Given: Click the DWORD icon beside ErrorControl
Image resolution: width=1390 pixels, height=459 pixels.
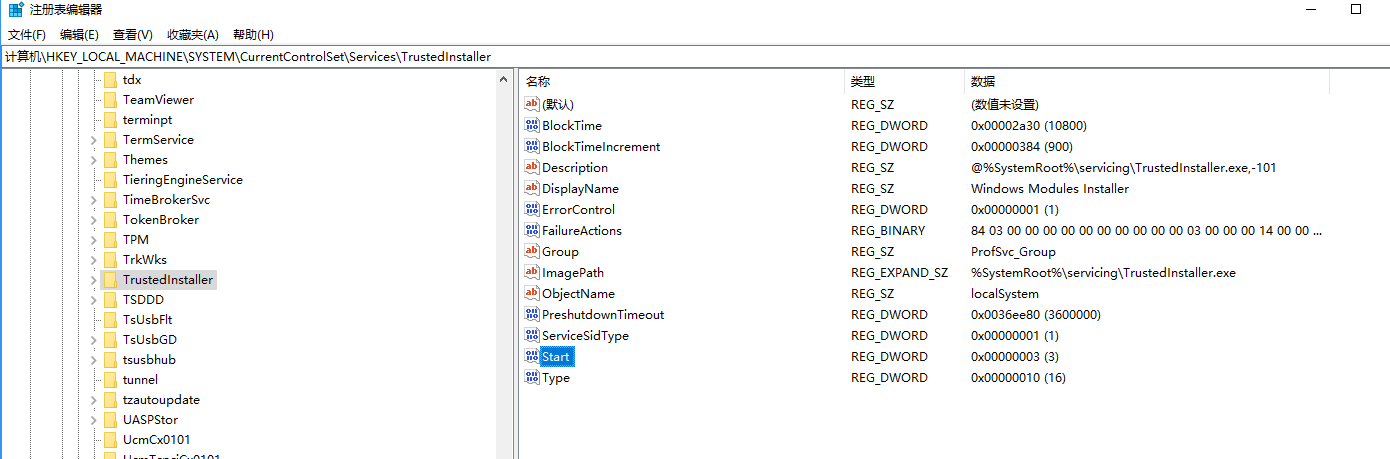Looking at the screenshot, I should click(532, 210).
